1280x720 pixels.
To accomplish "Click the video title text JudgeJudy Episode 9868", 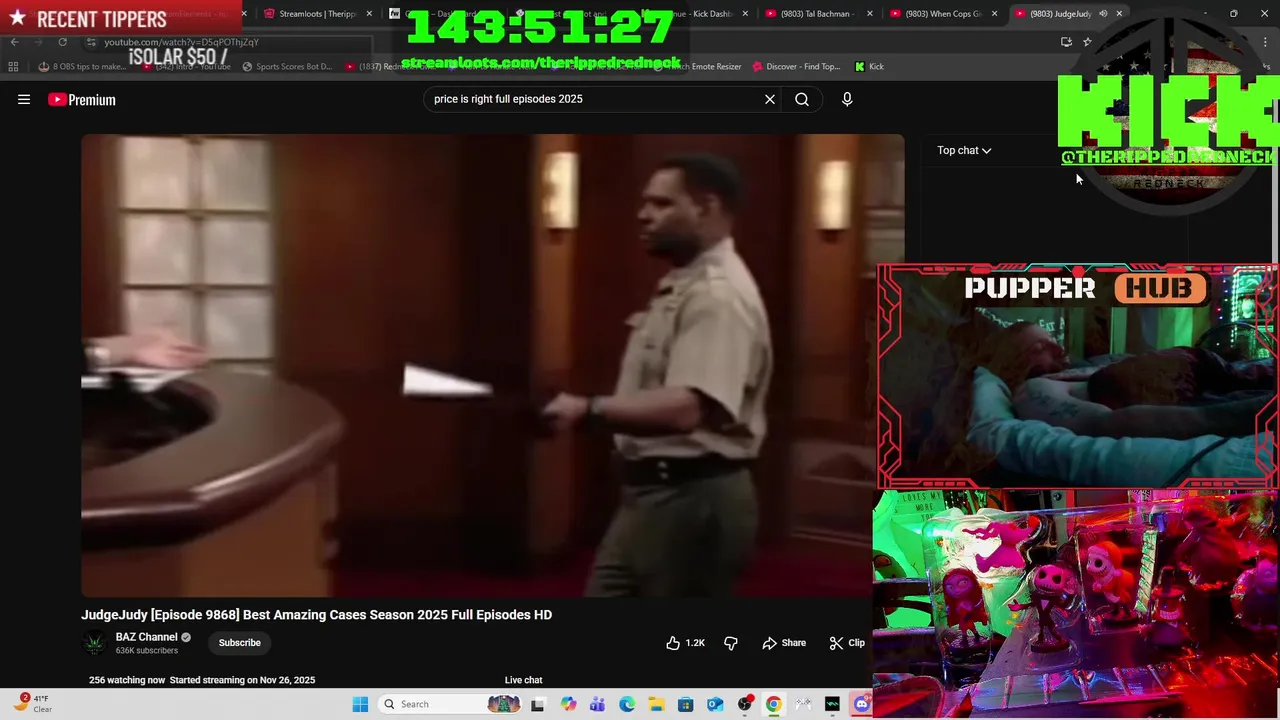I will 316,615.
